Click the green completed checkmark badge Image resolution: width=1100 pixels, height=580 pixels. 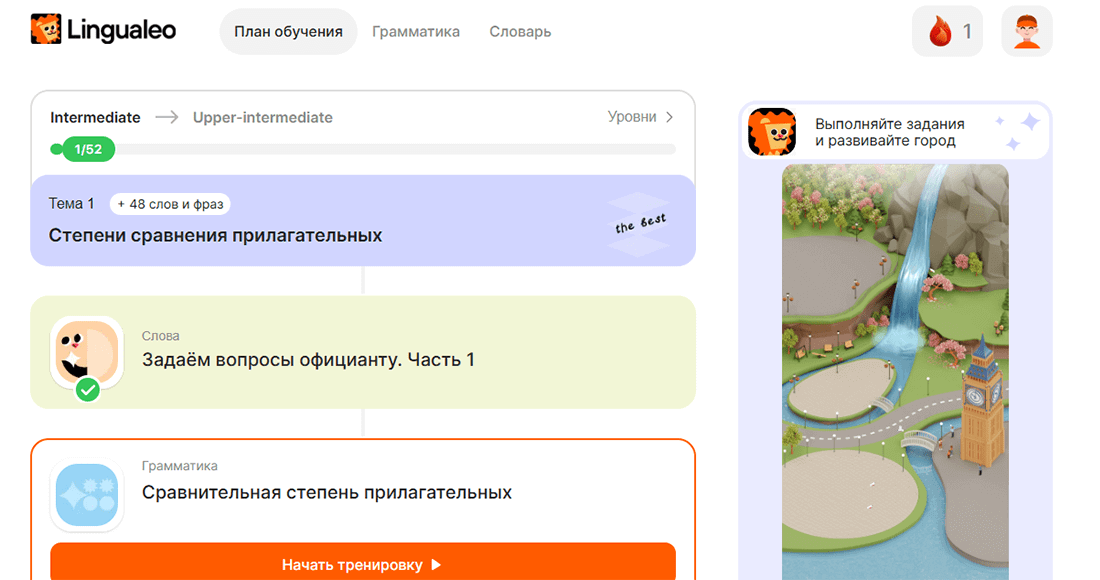pyautogui.click(x=88, y=389)
